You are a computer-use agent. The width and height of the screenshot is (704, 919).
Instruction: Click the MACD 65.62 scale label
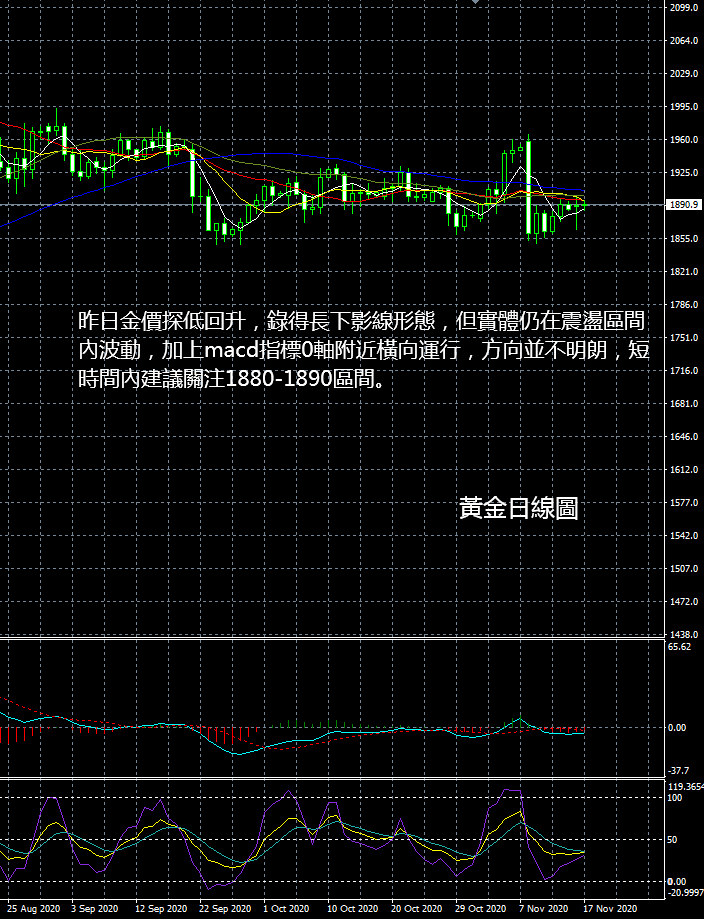tap(679, 646)
